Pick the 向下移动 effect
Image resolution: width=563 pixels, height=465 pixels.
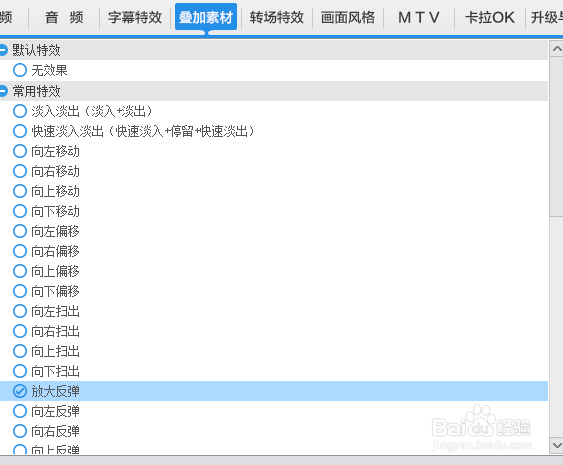20,211
